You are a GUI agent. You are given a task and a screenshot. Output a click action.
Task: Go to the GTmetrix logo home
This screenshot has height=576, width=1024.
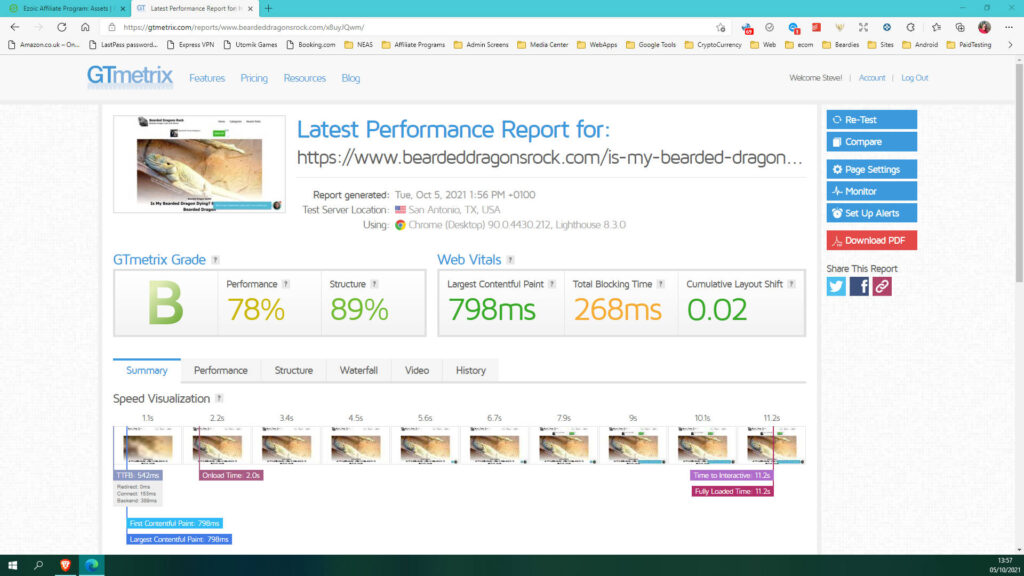click(130, 76)
